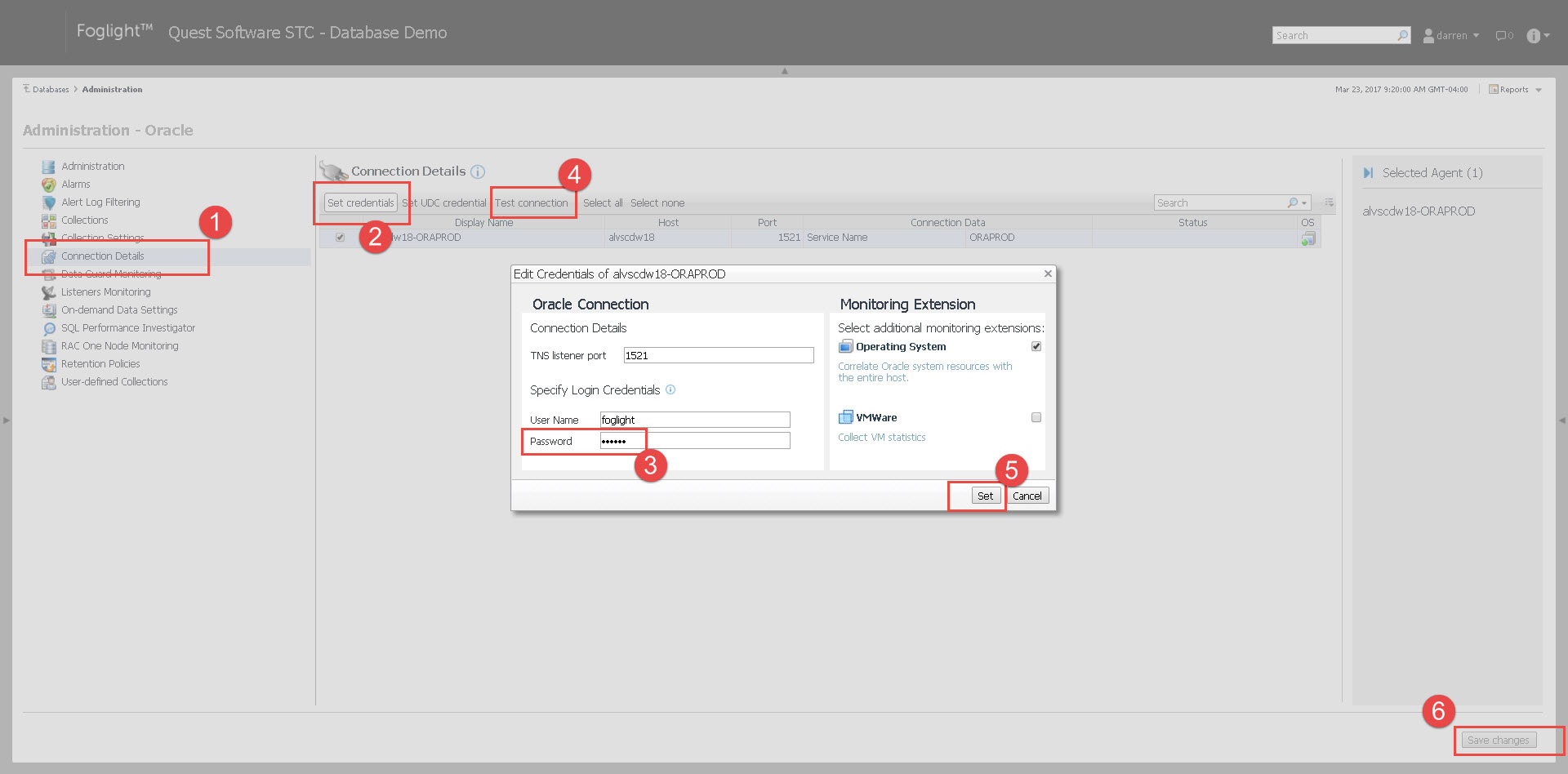Click the TNS listener port field

[719, 355]
